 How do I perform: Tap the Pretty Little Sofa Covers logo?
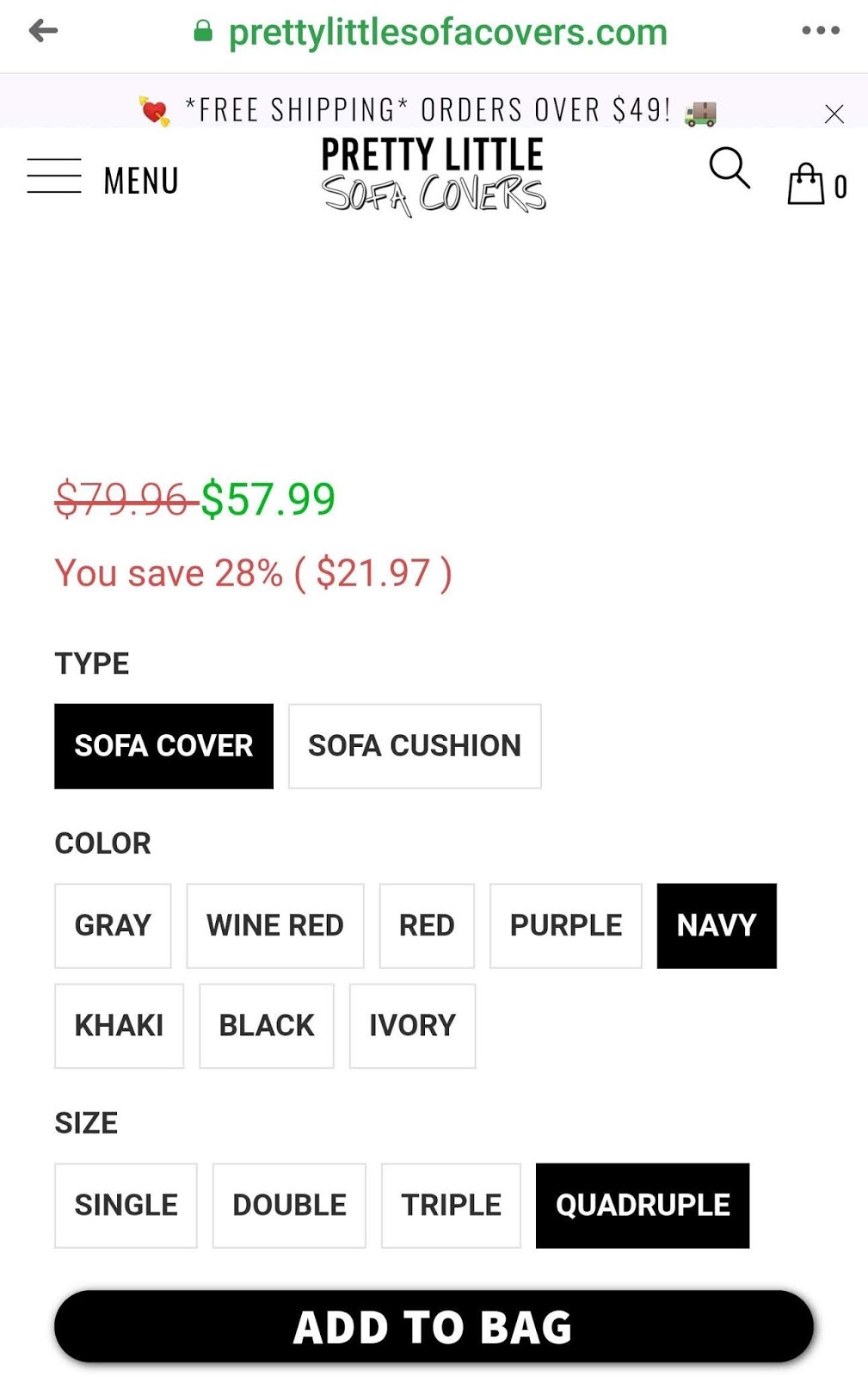pos(433,176)
